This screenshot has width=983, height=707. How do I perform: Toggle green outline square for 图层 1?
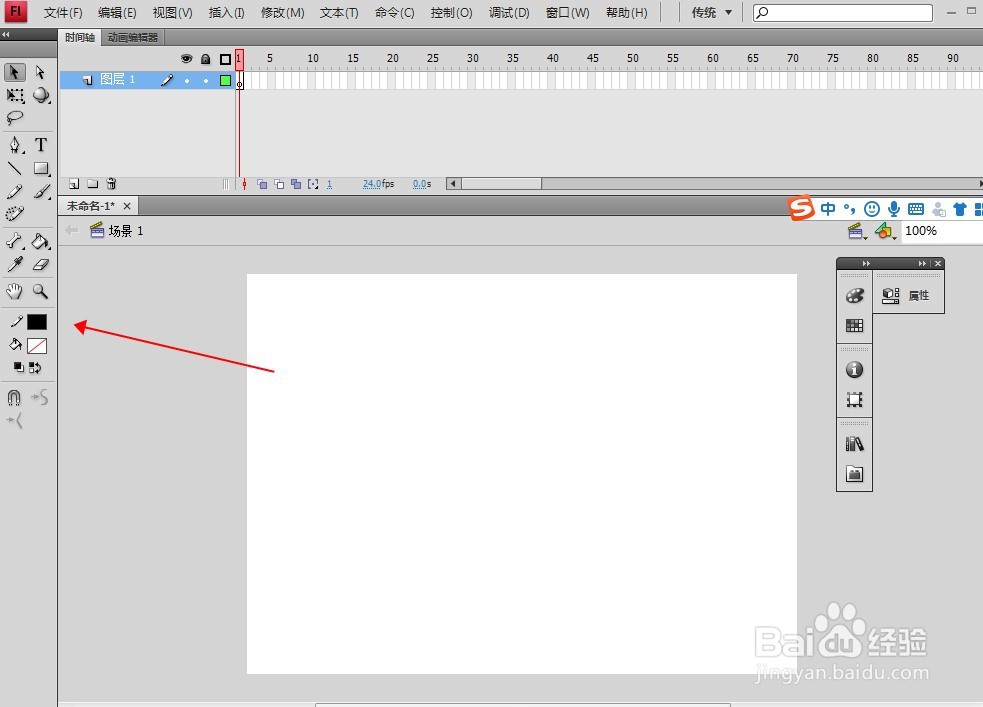225,80
